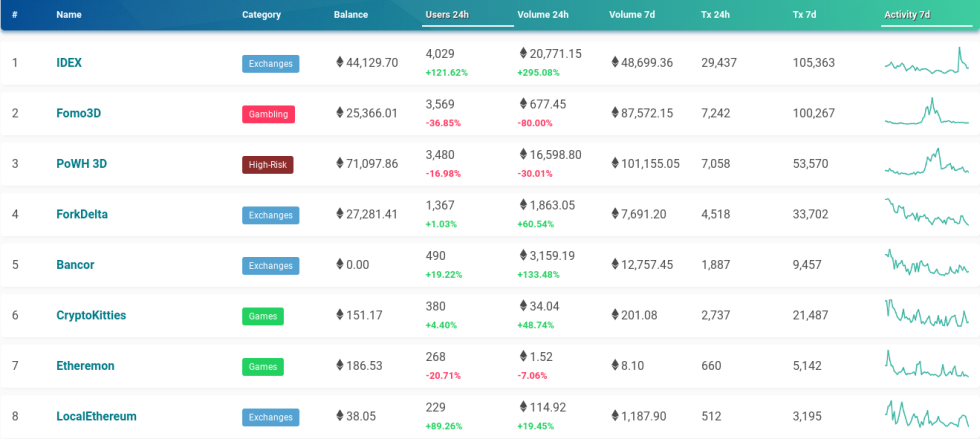Sort by the Volume 7d header
Viewport: 980px width, 439px height.
pyautogui.click(x=632, y=15)
